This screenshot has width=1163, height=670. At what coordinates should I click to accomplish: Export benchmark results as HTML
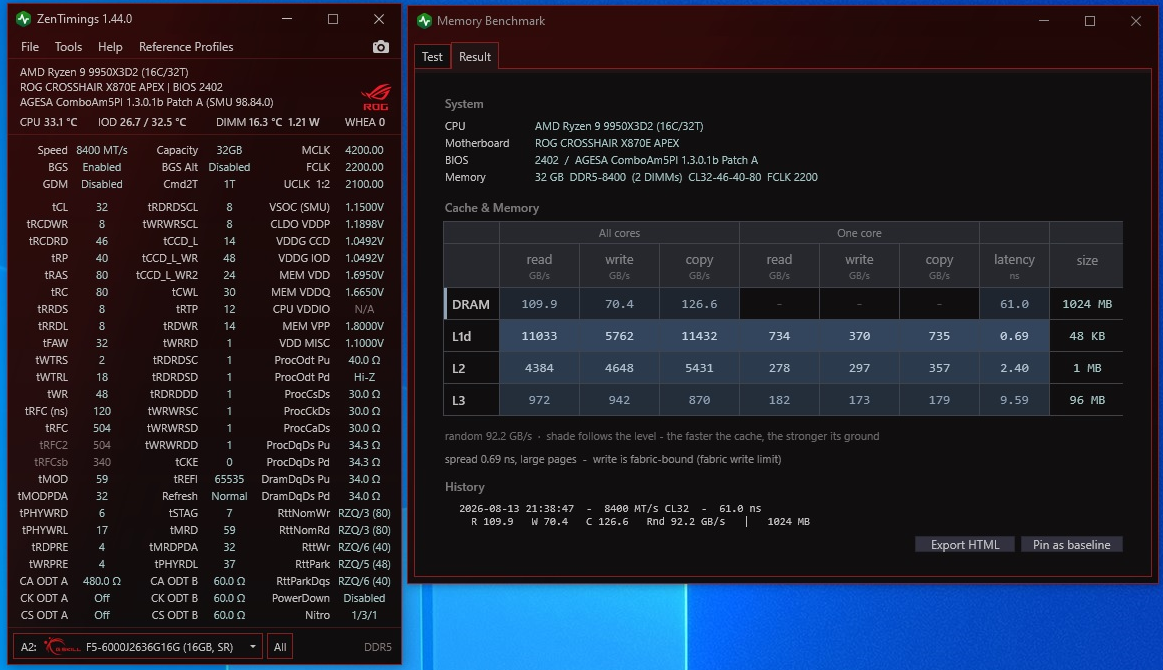point(965,545)
